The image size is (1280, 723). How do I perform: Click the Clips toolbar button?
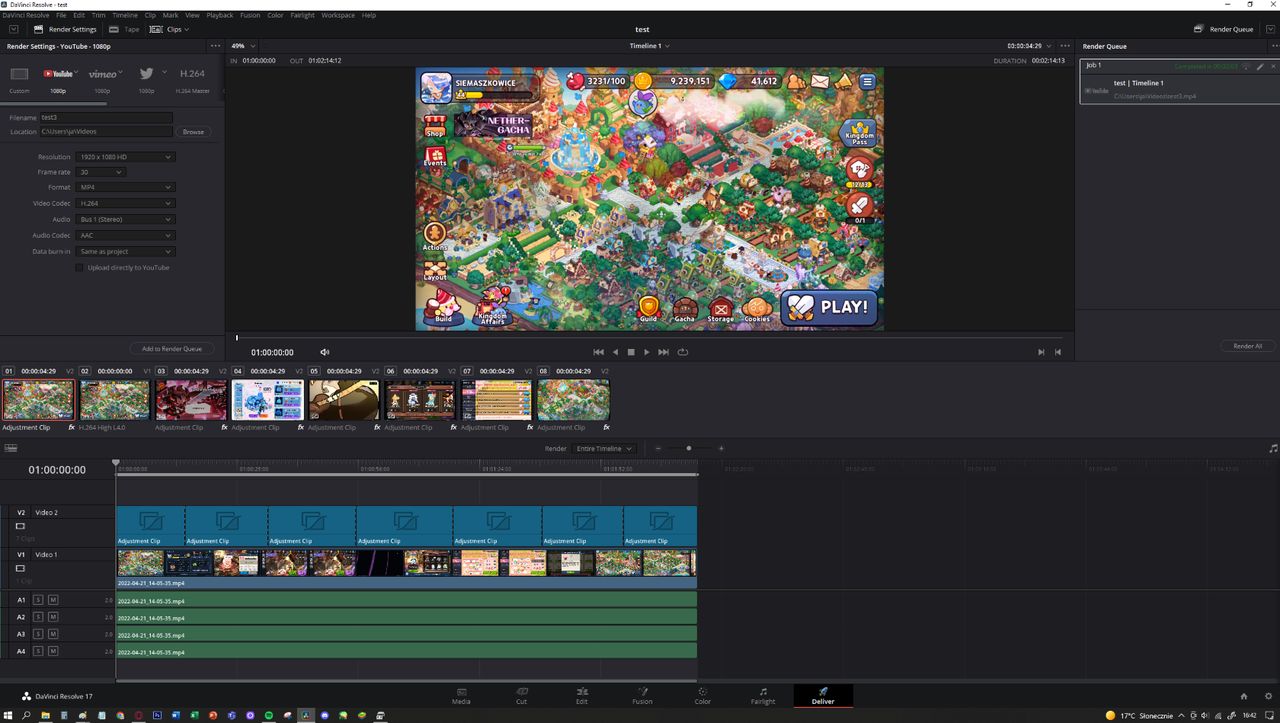tap(167, 29)
